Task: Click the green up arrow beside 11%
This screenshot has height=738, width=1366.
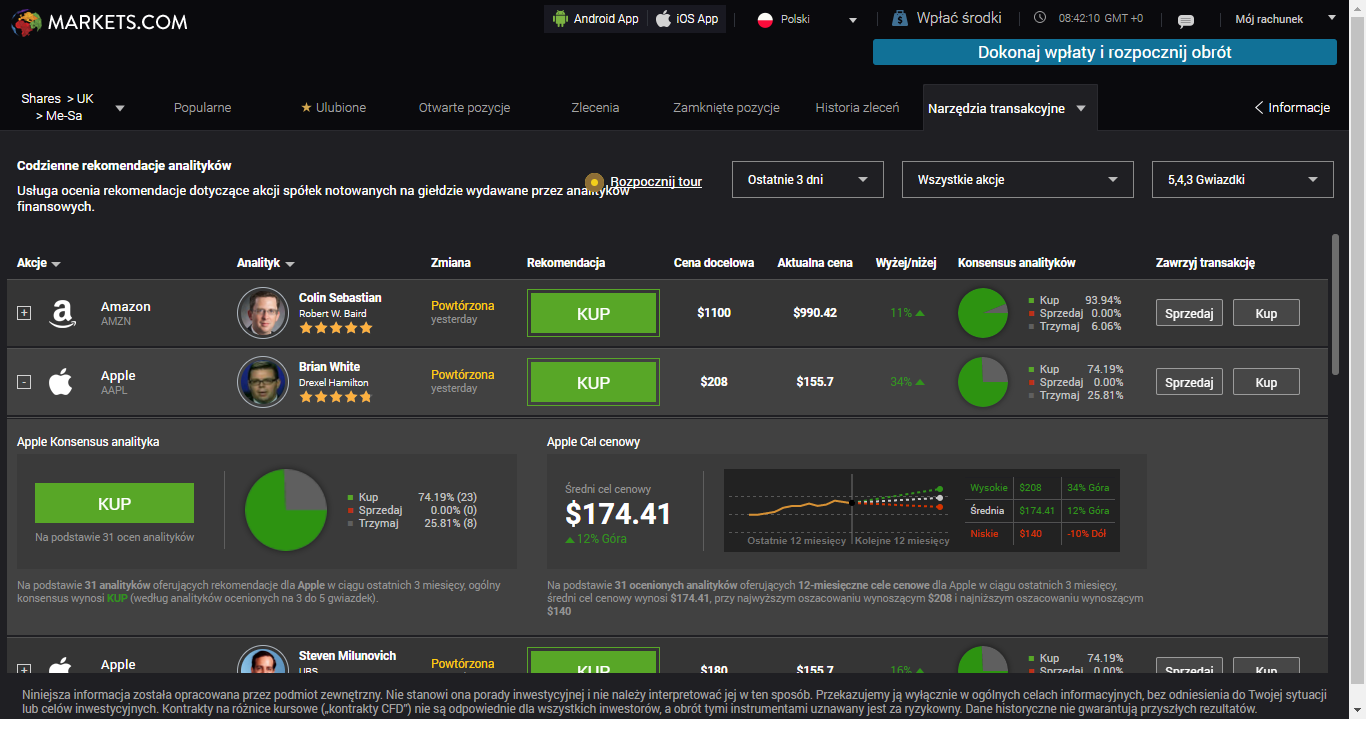Action: [x=920, y=313]
